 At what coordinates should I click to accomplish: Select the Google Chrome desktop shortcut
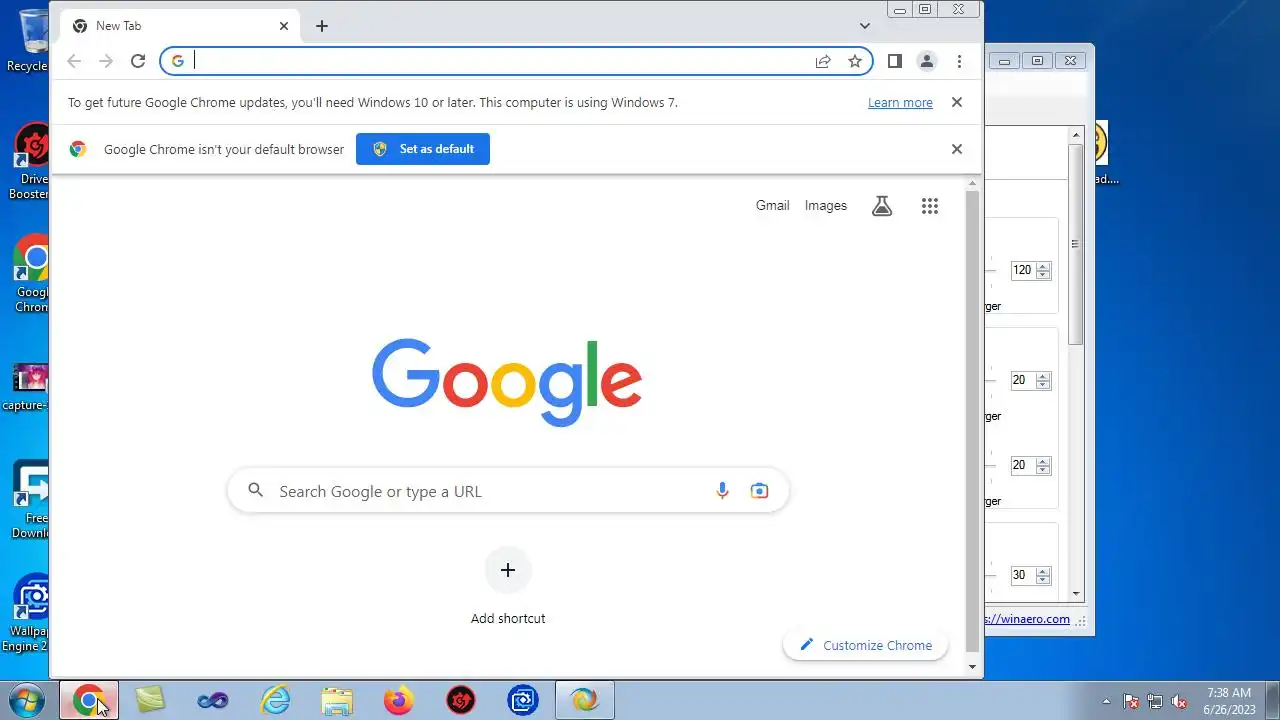coord(31,275)
